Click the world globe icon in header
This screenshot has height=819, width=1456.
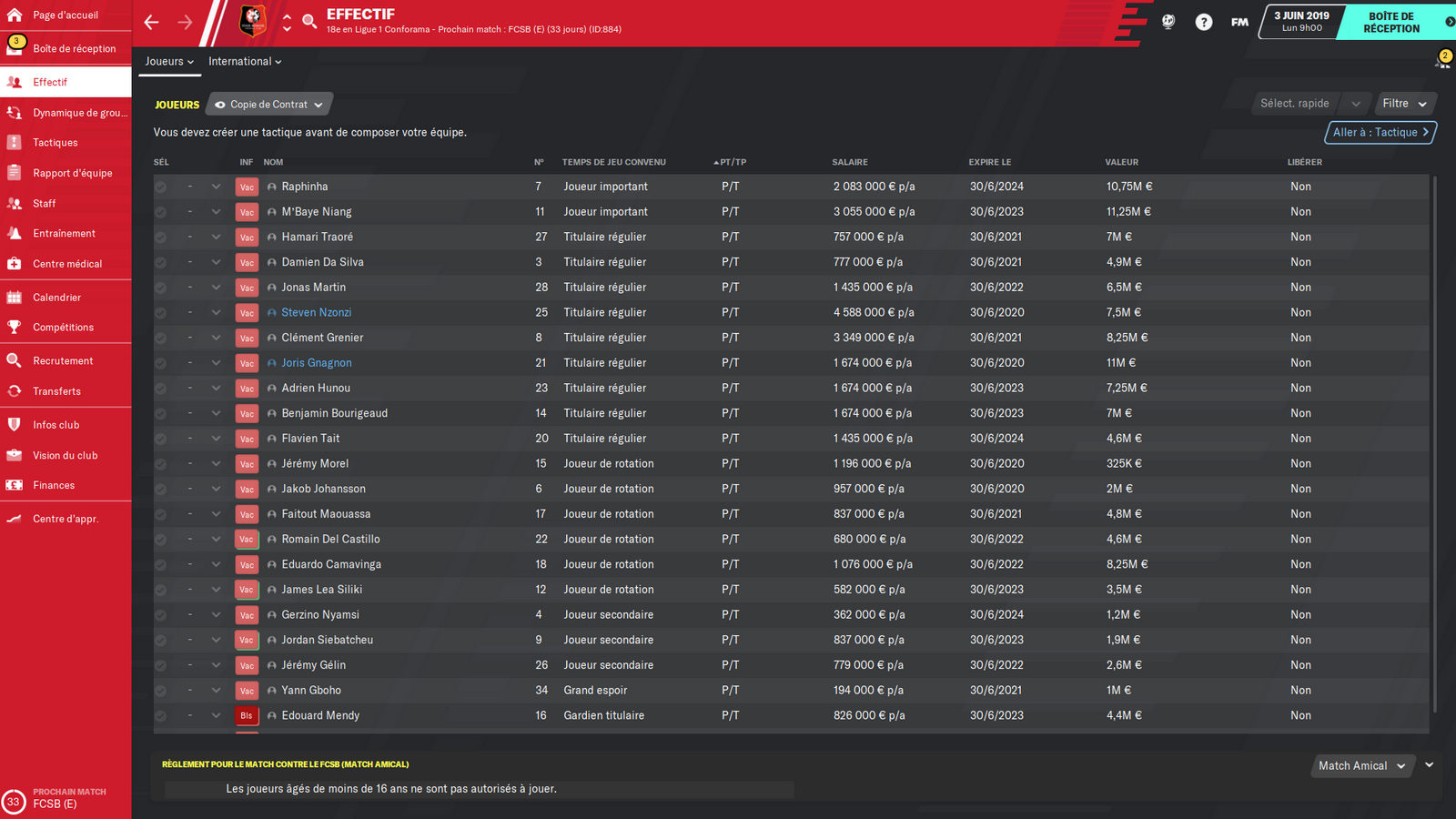point(1168,22)
